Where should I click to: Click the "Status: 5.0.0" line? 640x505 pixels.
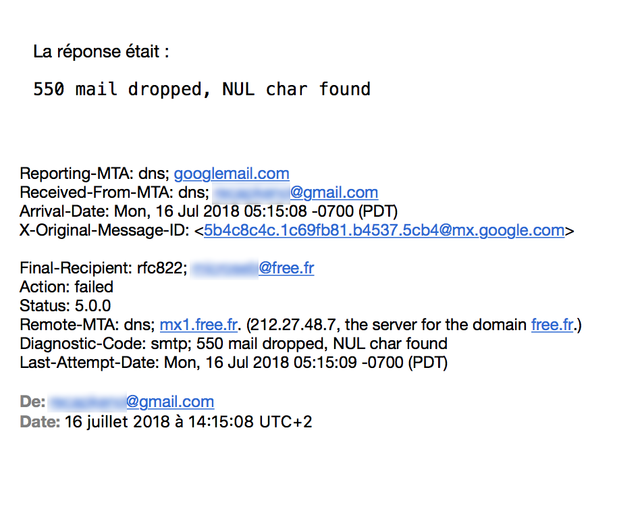coord(65,305)
